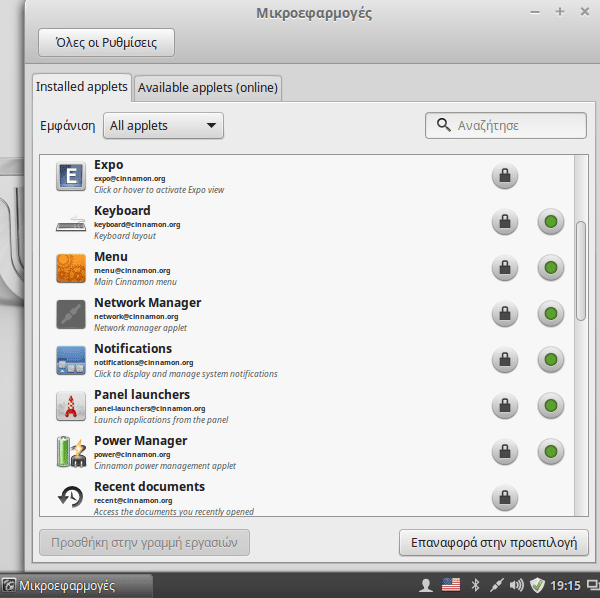
Task: Click the lock icon in Power Manager row
Action: pyautogui.click(x=505, y=451)
